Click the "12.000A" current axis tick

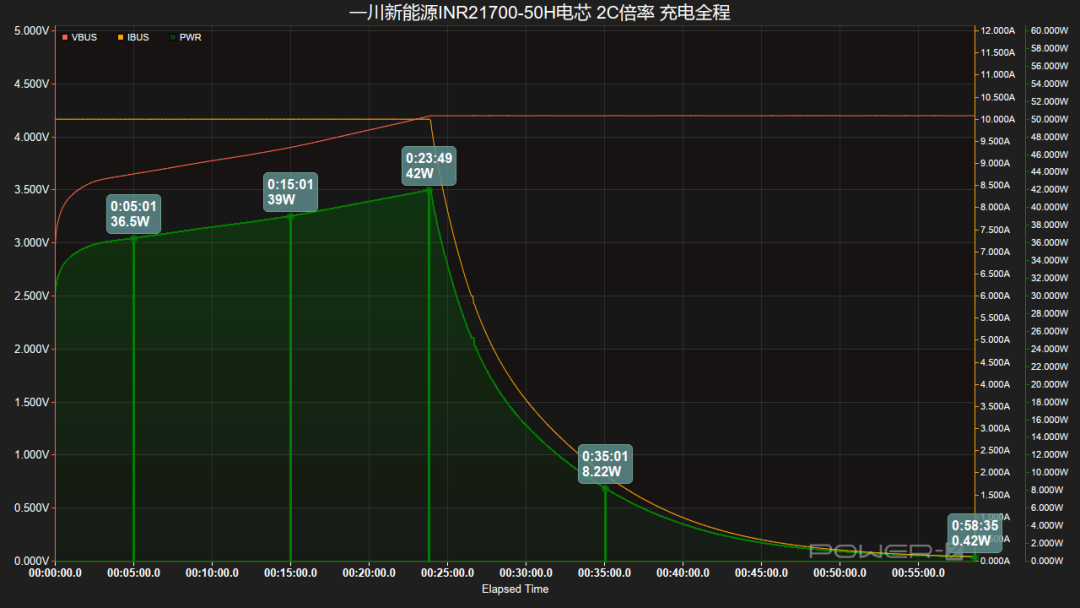(998, 30)
